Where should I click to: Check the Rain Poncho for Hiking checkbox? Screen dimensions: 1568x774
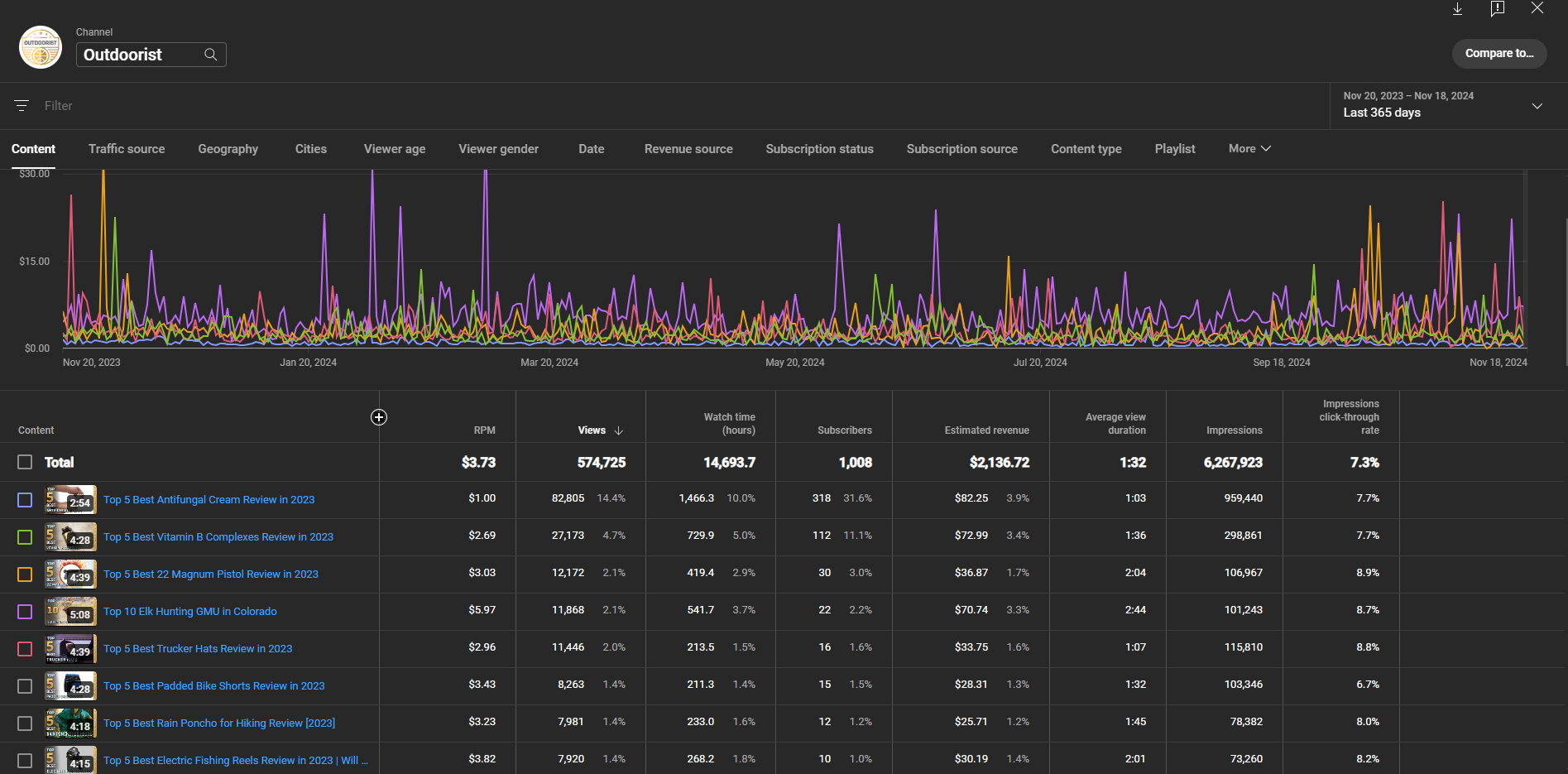point(25,724)
